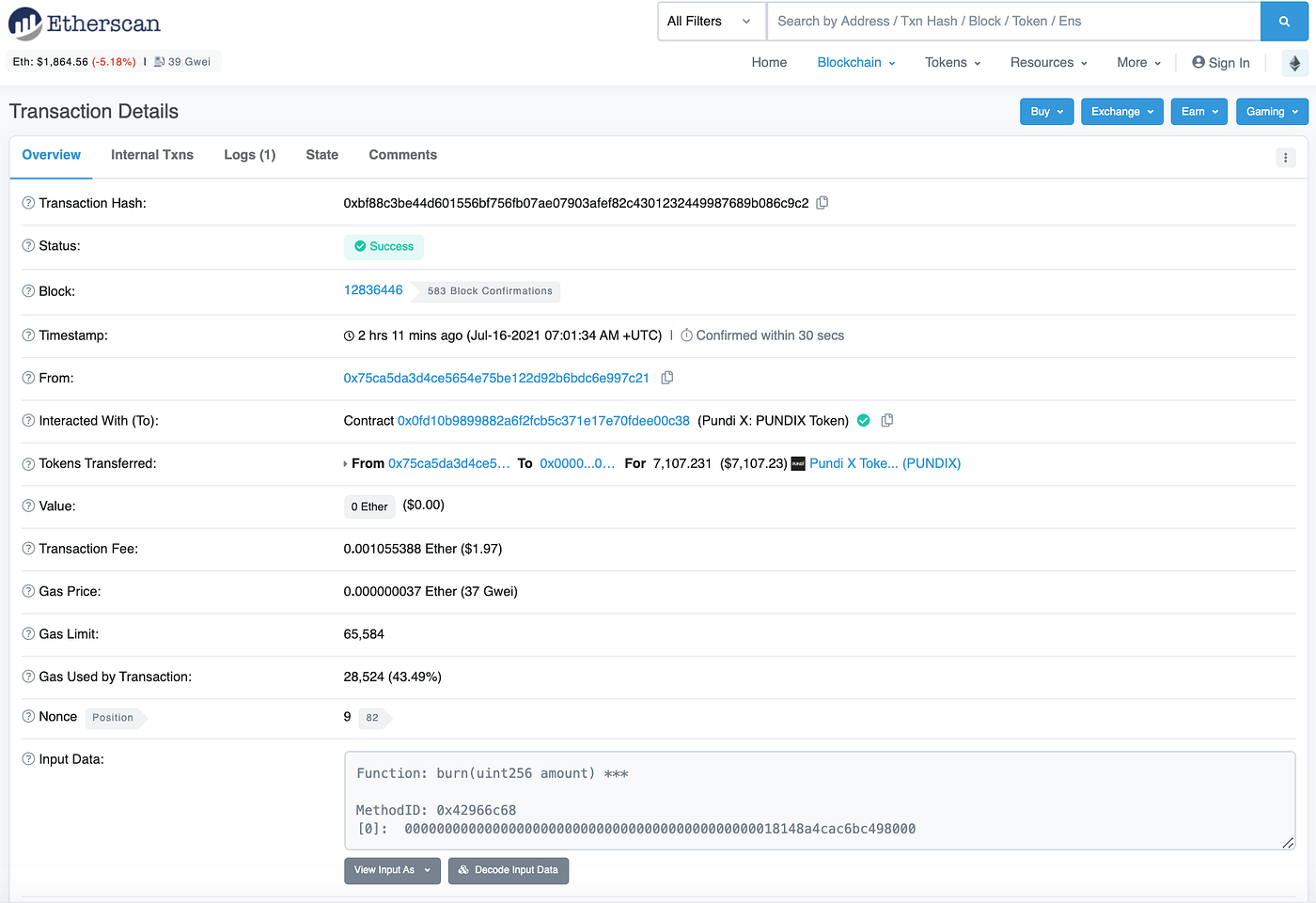Open the Internal Txns tab
Screen dimensions: 1316x903
[151, 154]
